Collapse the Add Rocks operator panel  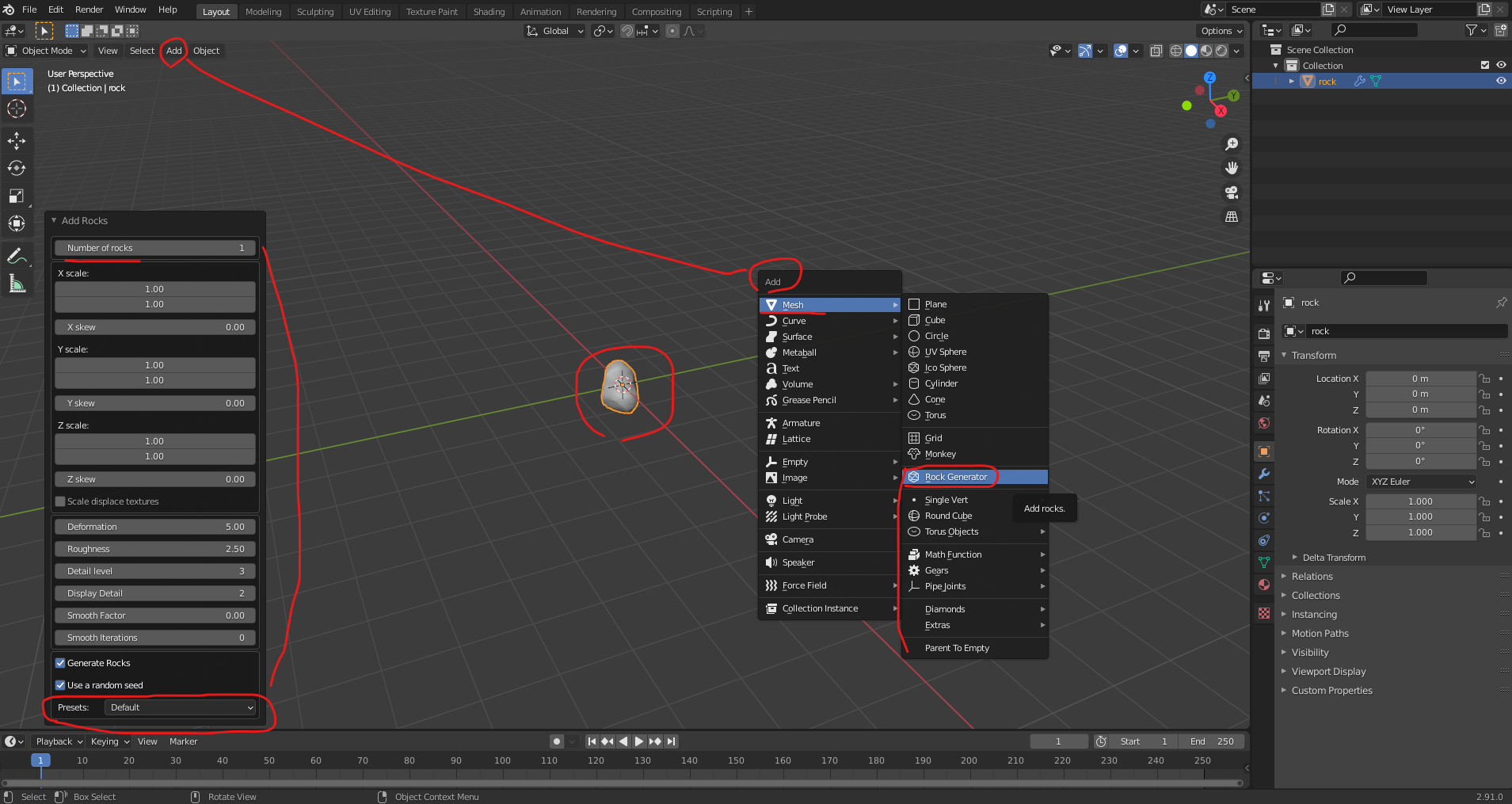pos(54,220)
